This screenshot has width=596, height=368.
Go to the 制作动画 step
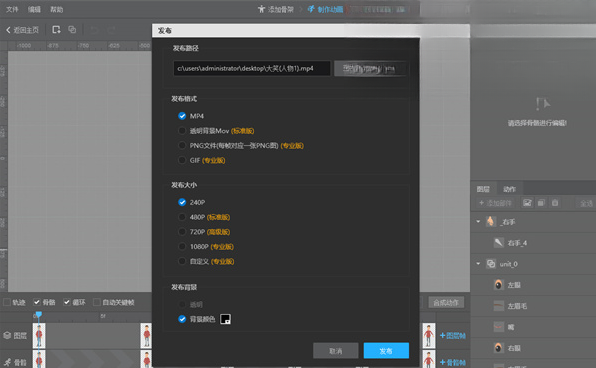click(x=325, y=9)
